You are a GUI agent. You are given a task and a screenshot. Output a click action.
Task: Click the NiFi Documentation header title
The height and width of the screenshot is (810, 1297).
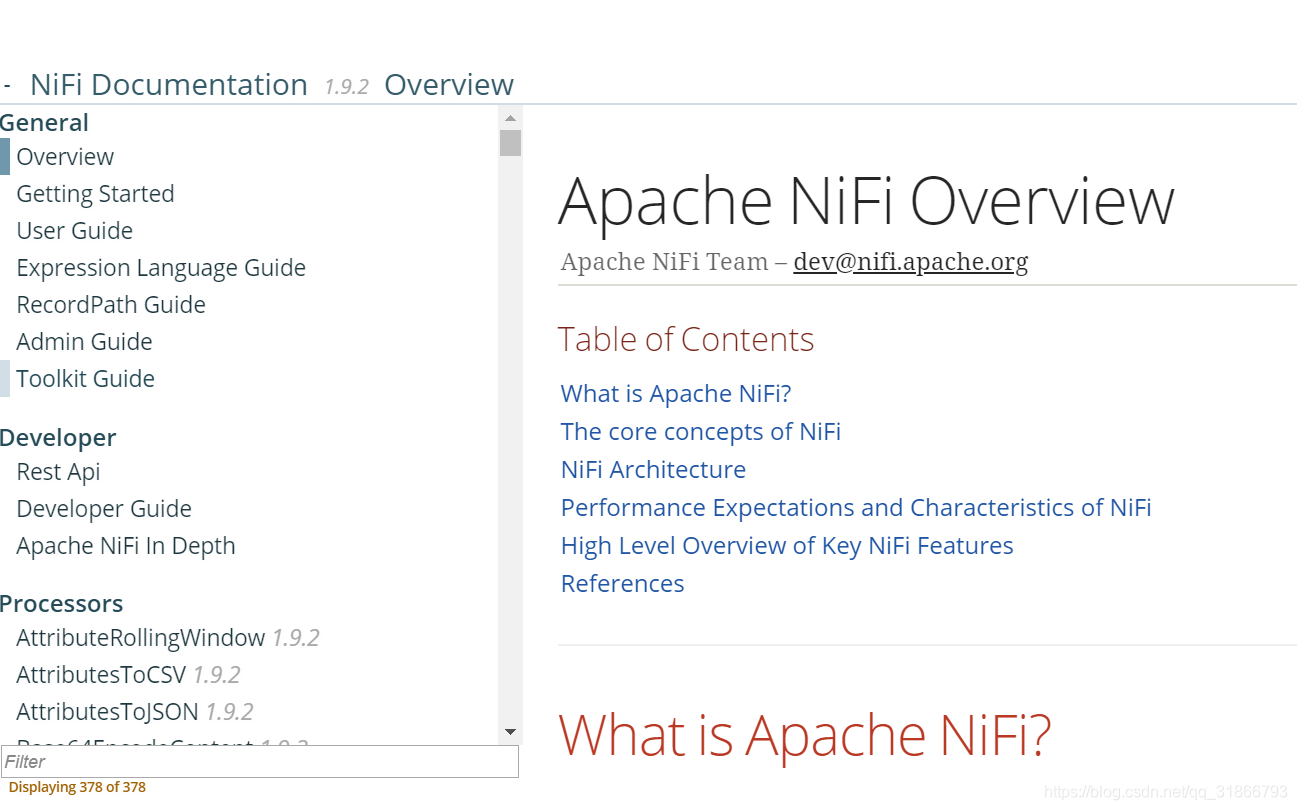click(169, 85)
